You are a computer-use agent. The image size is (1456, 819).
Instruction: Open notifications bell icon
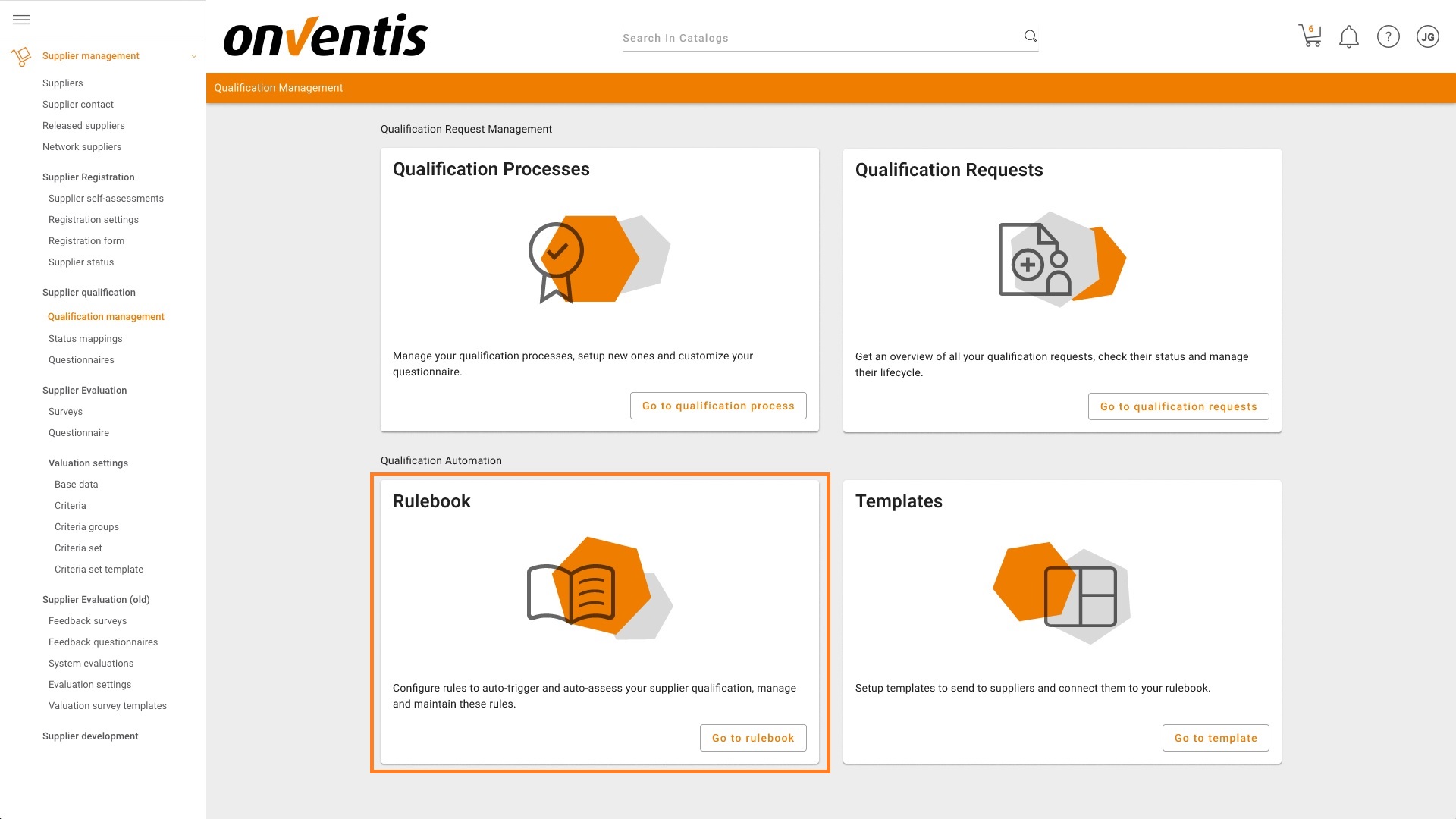(x=1348, y=36)
